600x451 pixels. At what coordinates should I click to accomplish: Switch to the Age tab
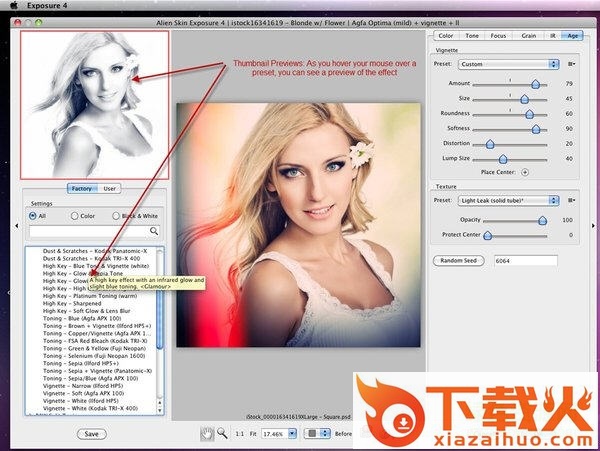point(572,36)
